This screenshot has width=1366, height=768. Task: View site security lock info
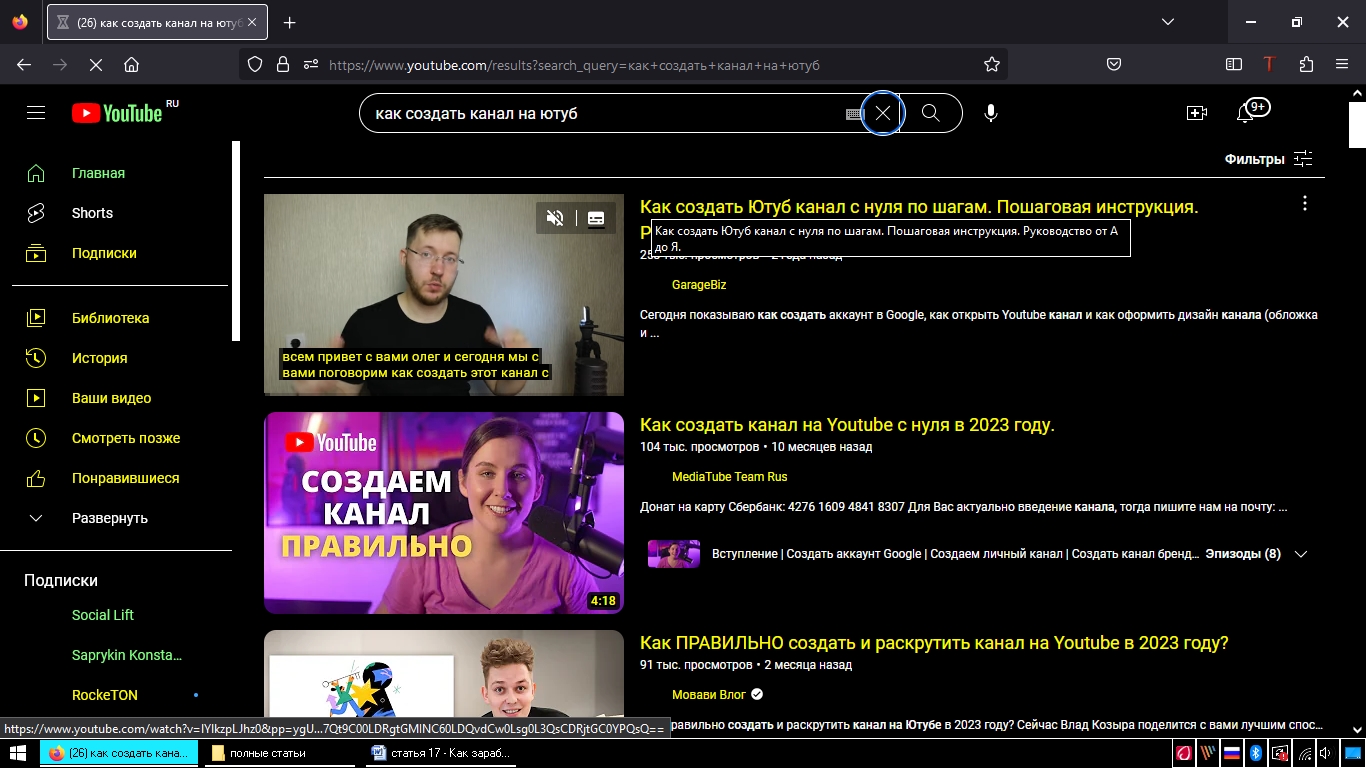(283, 64)
